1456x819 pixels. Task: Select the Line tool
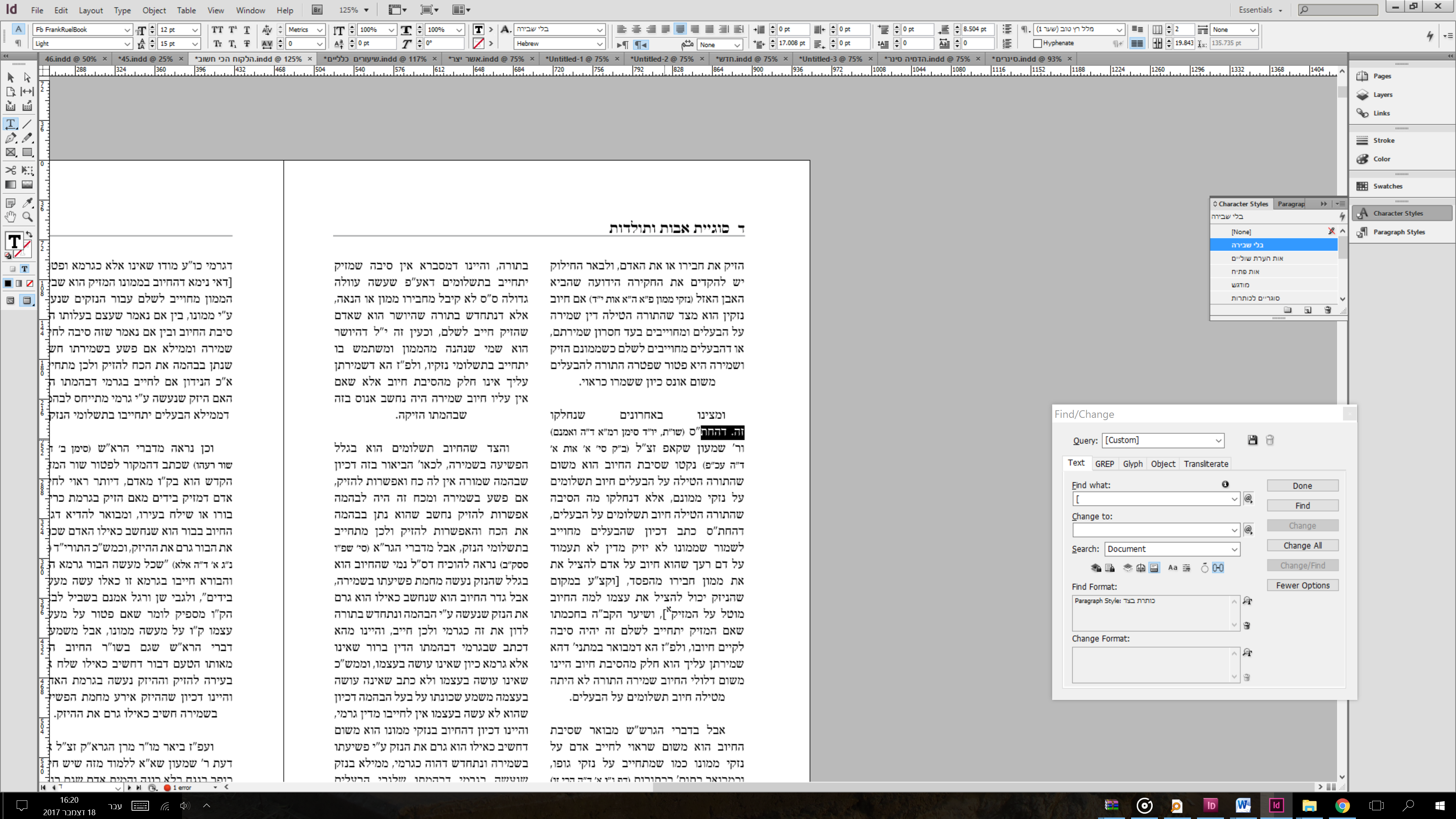coord(27,124)
